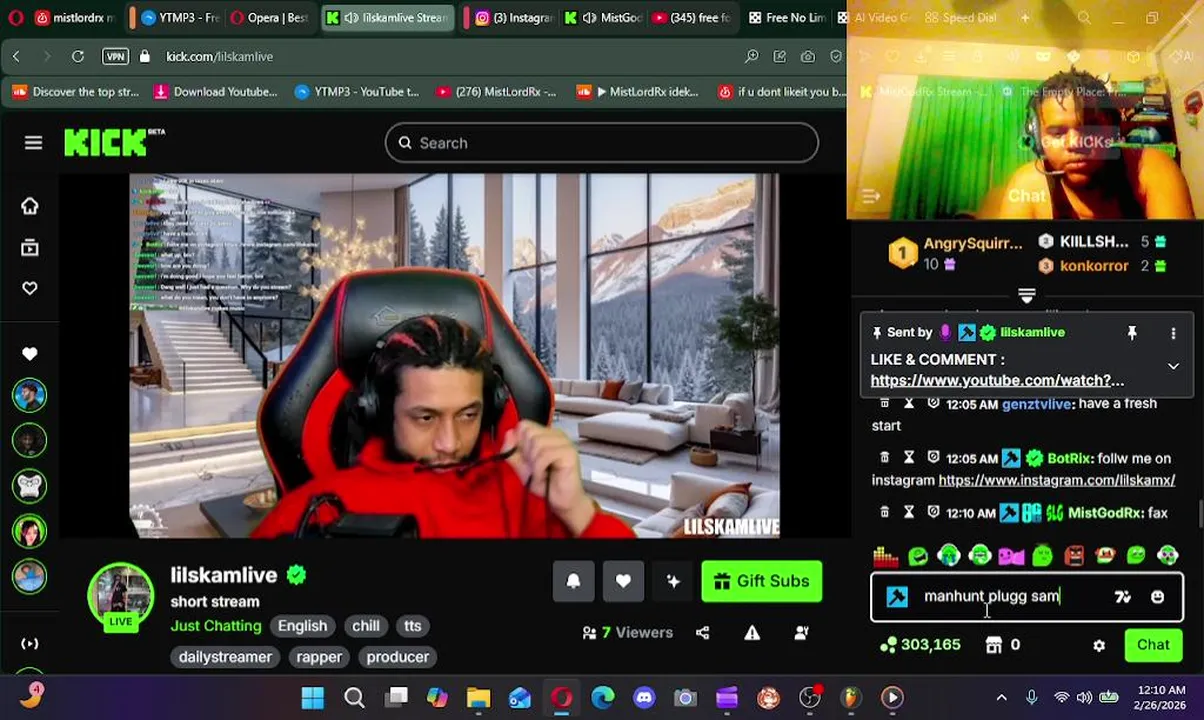This screenshot has height=720, width=1204.
Task: Timeout genztvlive using hourglass icon
Action: click(909, 403)
